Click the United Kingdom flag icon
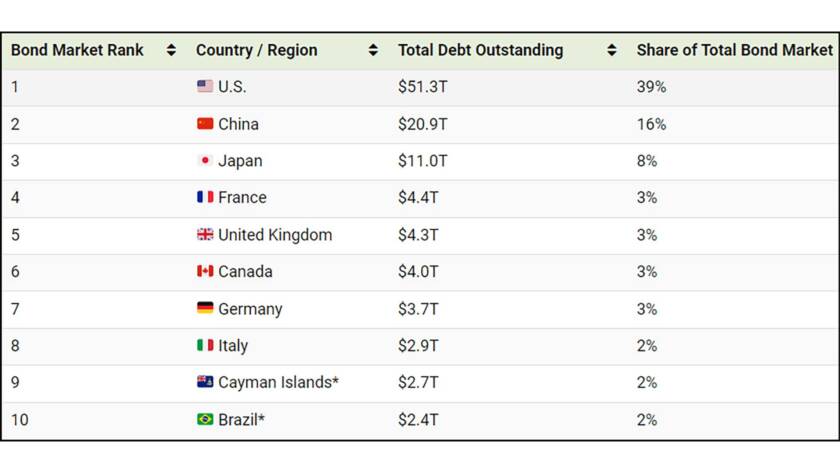840x473 pixels. tap(205, 234)
